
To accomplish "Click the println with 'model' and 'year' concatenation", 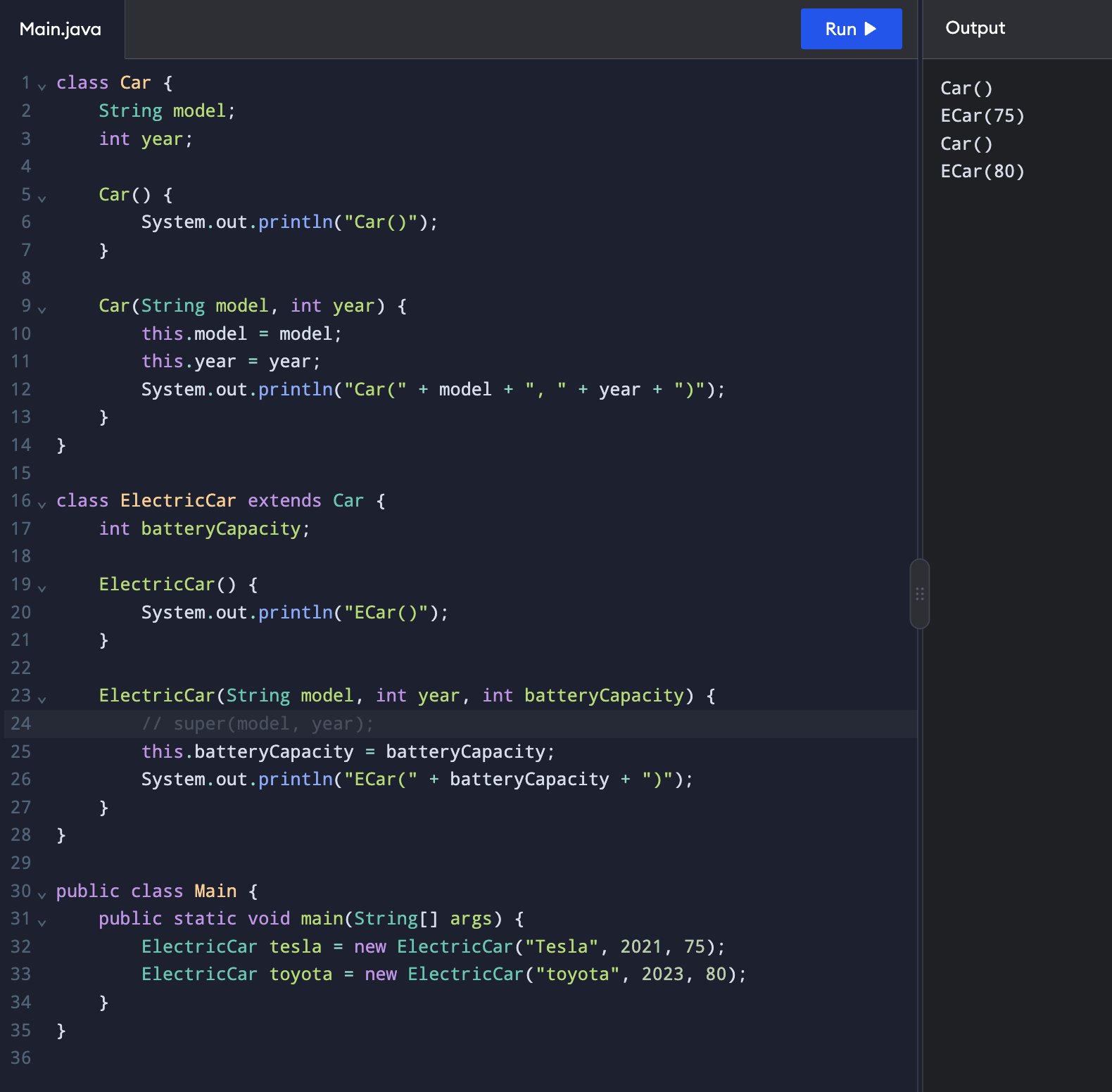I will (x=433, y=389).
